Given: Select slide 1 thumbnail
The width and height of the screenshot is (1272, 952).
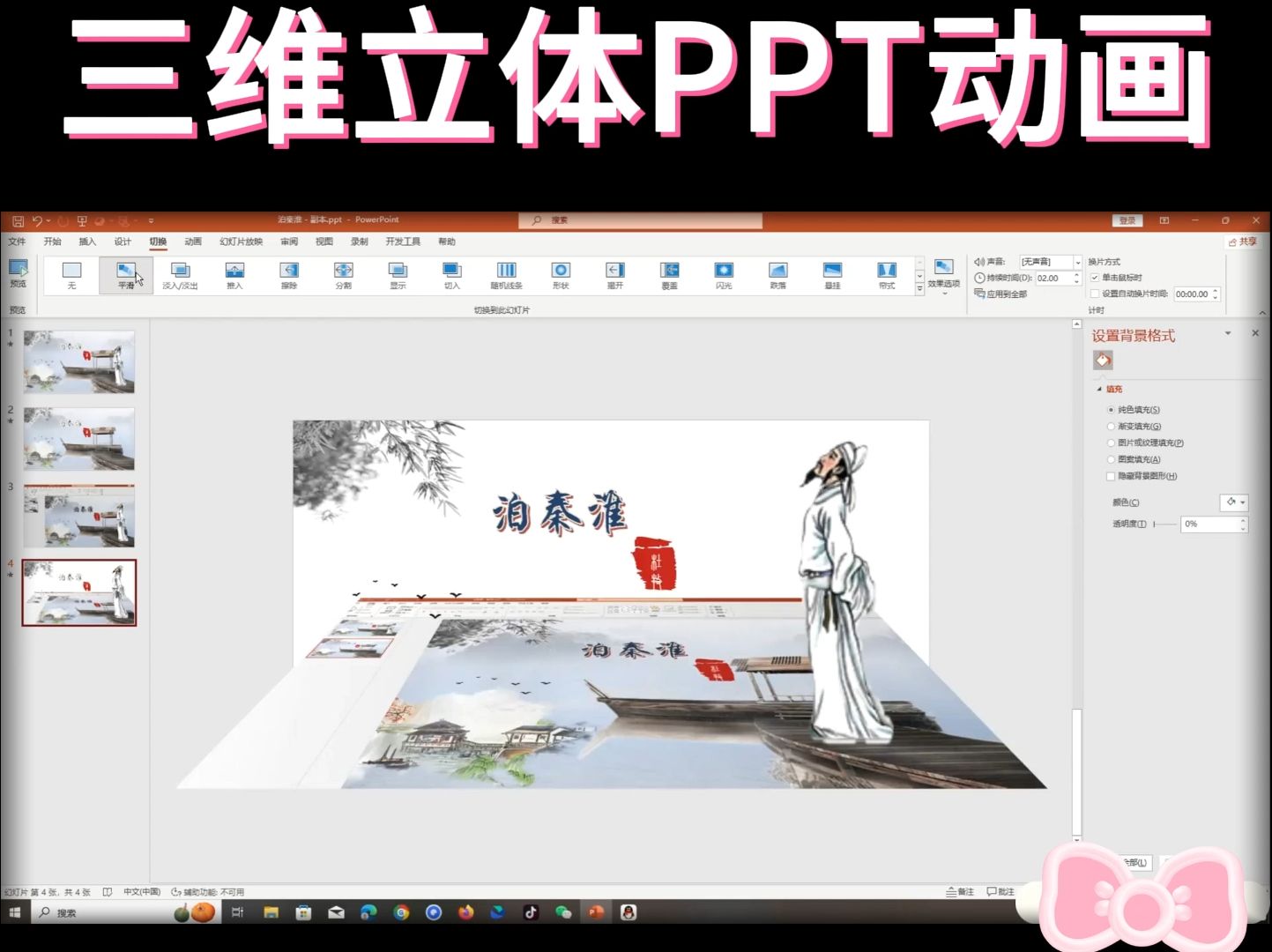Looking at the screenshot, I should tap(78, 362).
